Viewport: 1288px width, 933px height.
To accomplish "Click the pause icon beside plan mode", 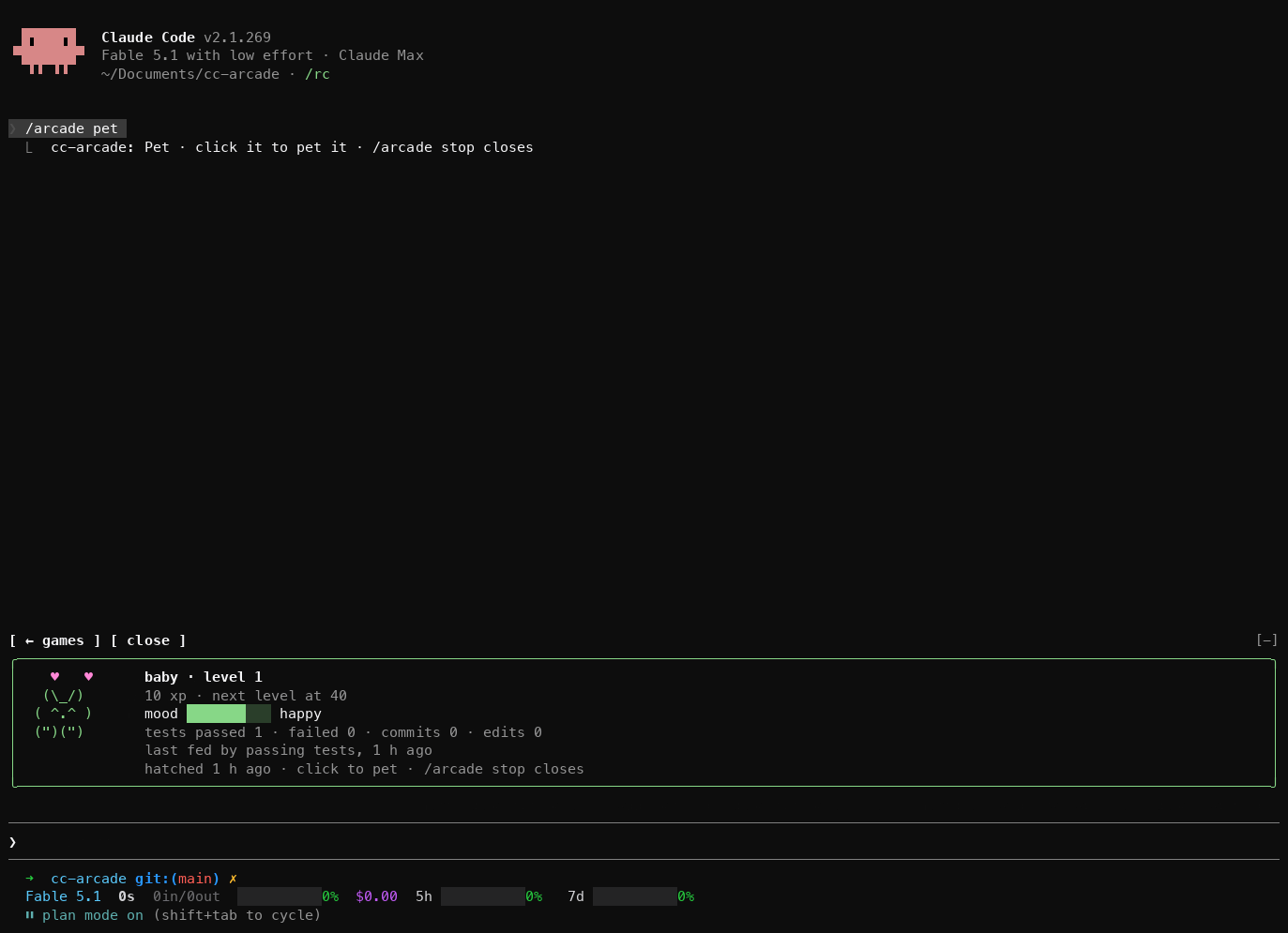I will [x=30, y=915].
